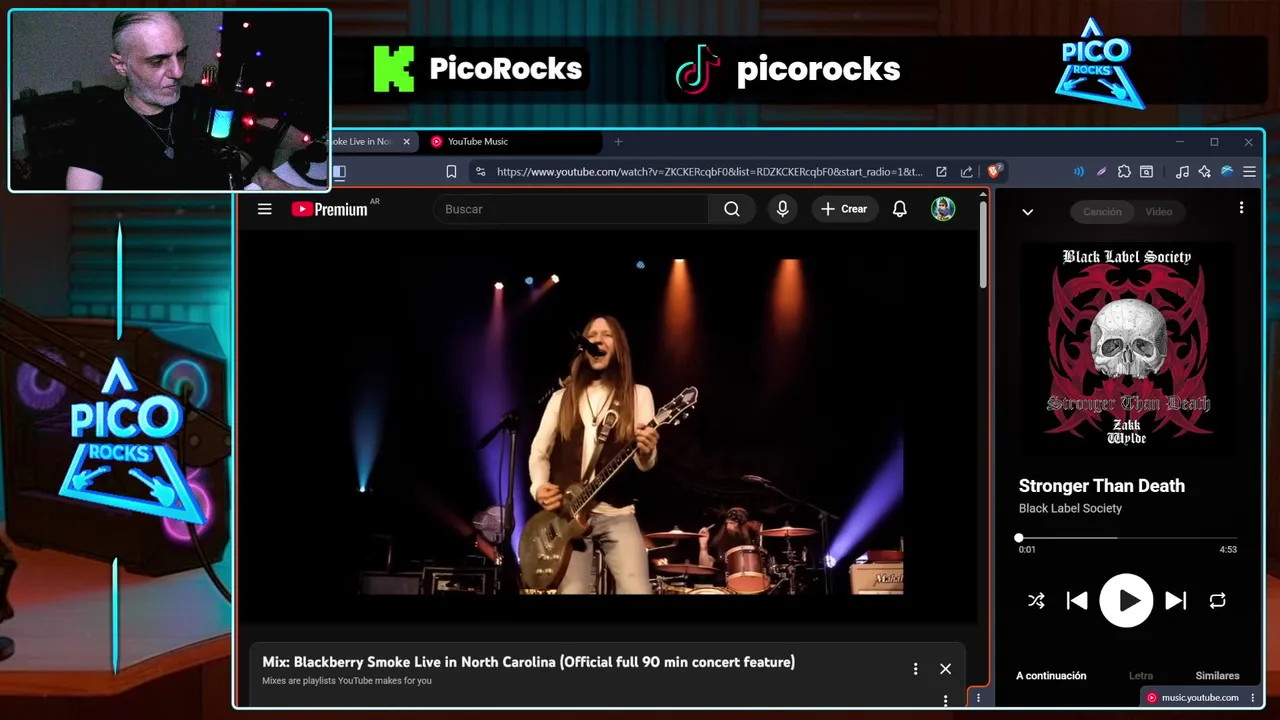Start voice search with microphone icon
This screenshot has height=720, width=1280.
(x=782, y=209)
